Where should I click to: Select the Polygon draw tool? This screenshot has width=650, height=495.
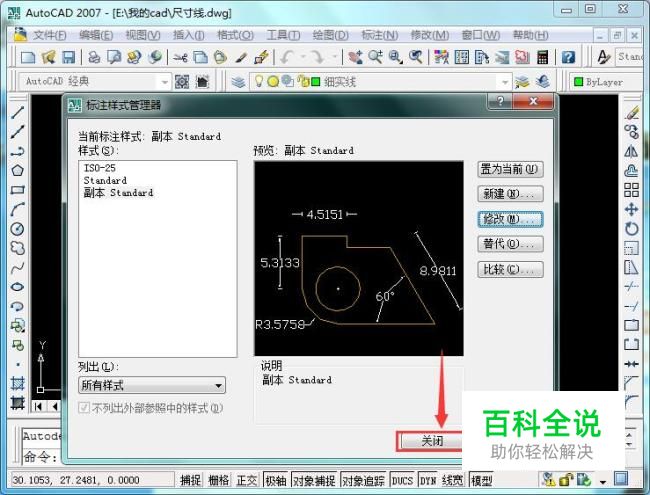point(17,170)
